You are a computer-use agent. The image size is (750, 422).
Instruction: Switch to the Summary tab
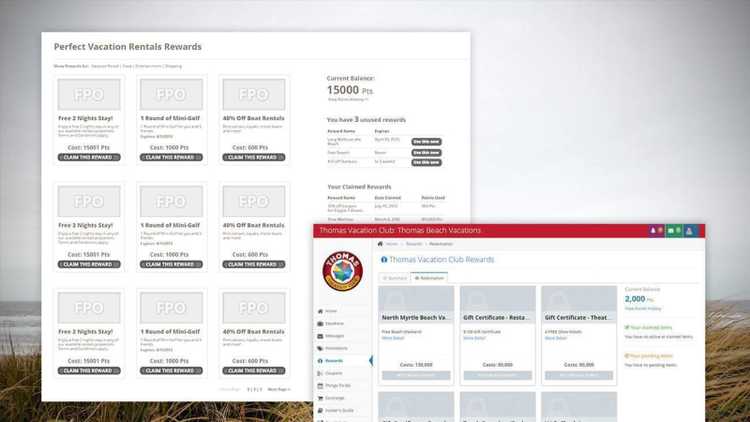pos(395,277)
